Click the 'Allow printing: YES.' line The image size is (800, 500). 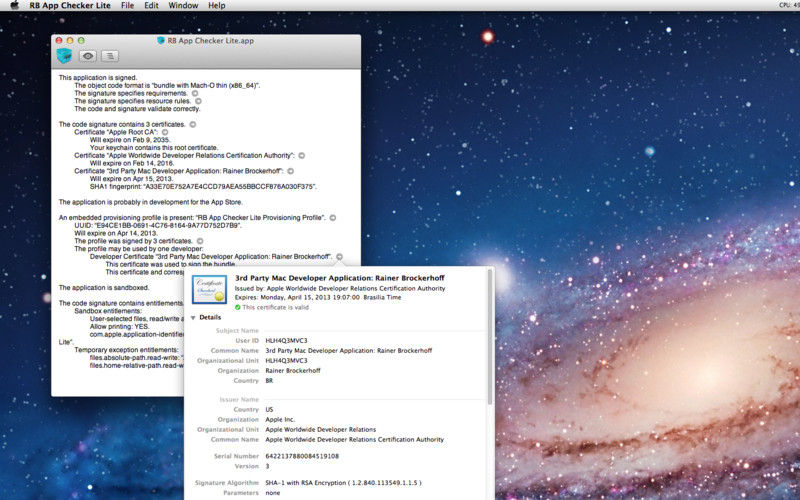point(120,326)
